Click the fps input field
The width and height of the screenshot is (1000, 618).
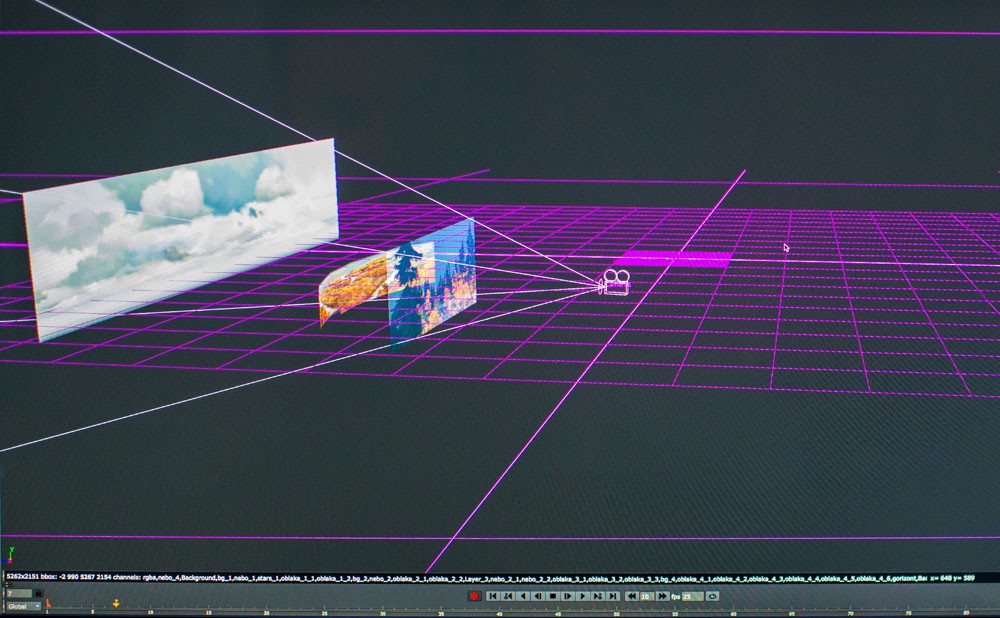click(x=692, y=596)
